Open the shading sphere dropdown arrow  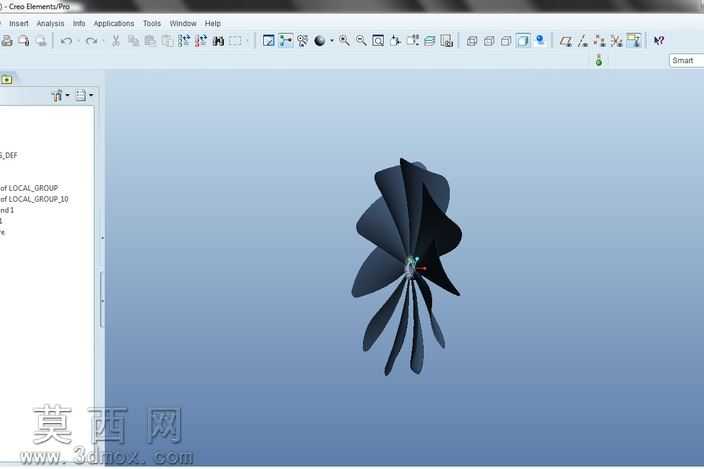(x=332, y=41)
